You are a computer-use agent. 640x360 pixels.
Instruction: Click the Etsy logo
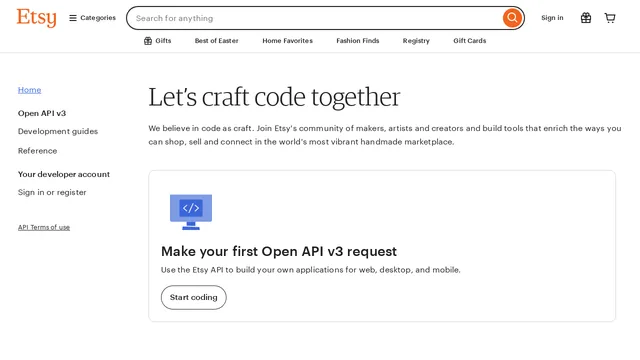point(36,18)
